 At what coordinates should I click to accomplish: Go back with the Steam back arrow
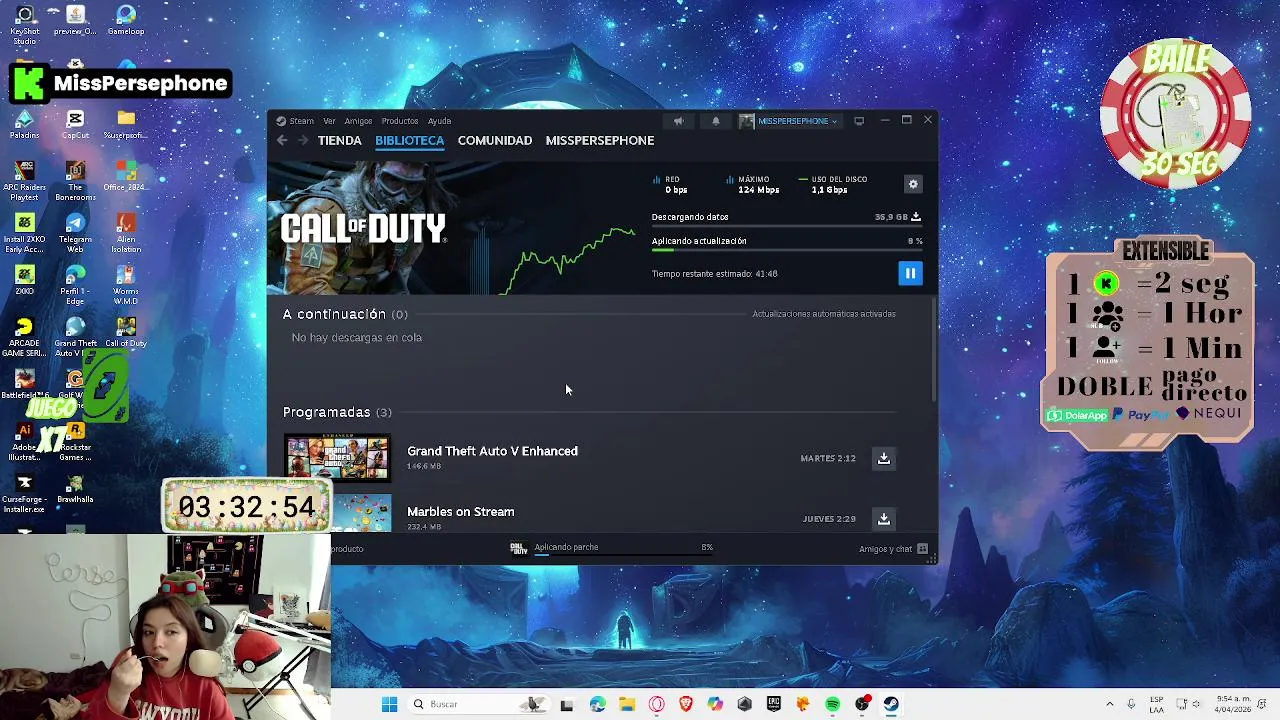pos(282,141)
